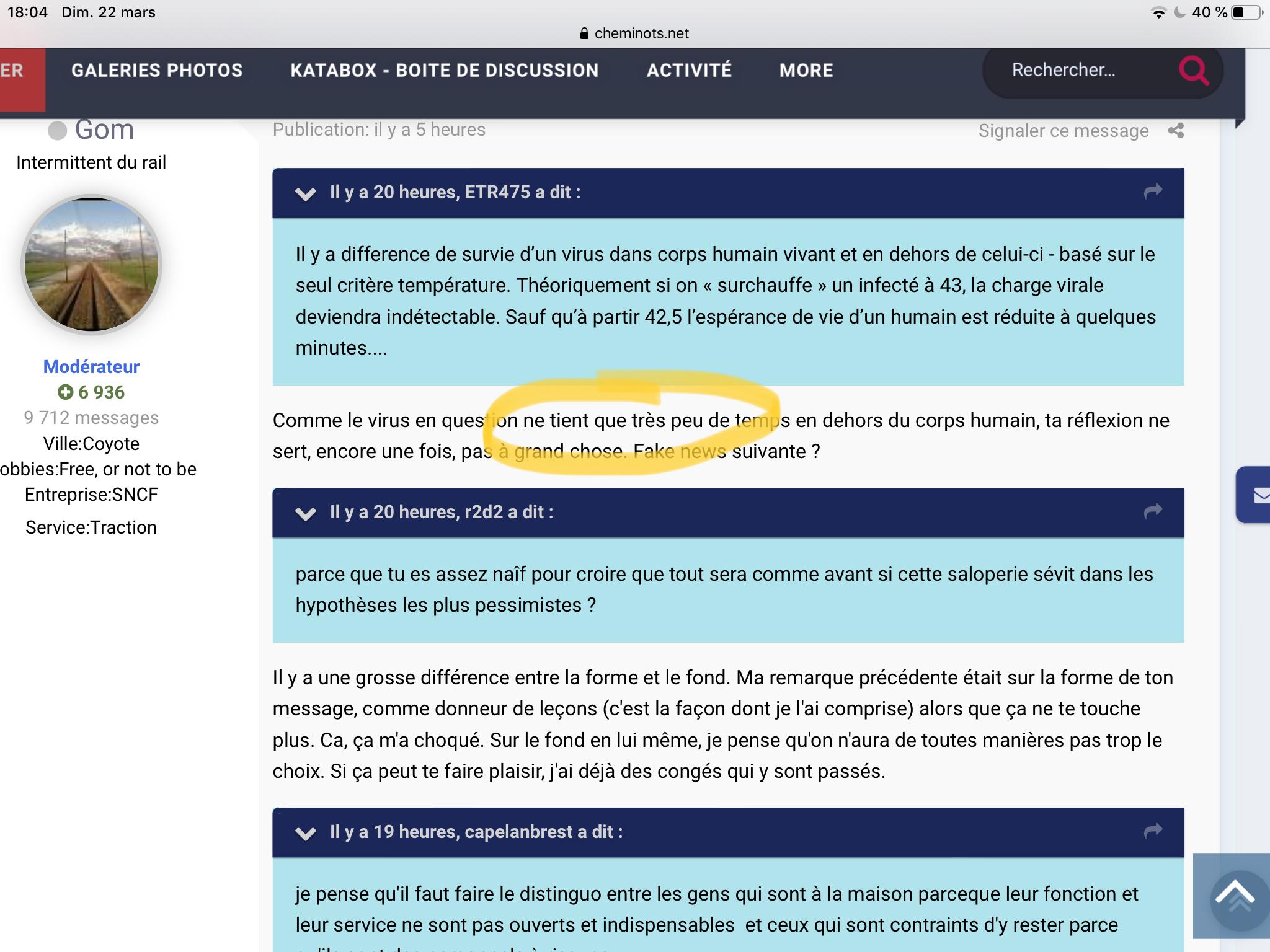Open Galeries Photos menu item

pos(157,70)
